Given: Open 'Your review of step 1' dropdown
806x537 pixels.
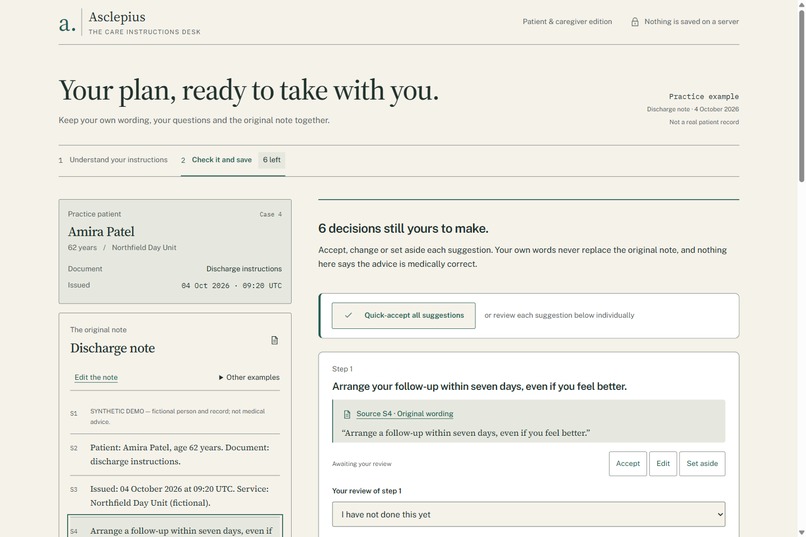Looking at the screenshot, I should pyautogui.click(x=528, y=514).
